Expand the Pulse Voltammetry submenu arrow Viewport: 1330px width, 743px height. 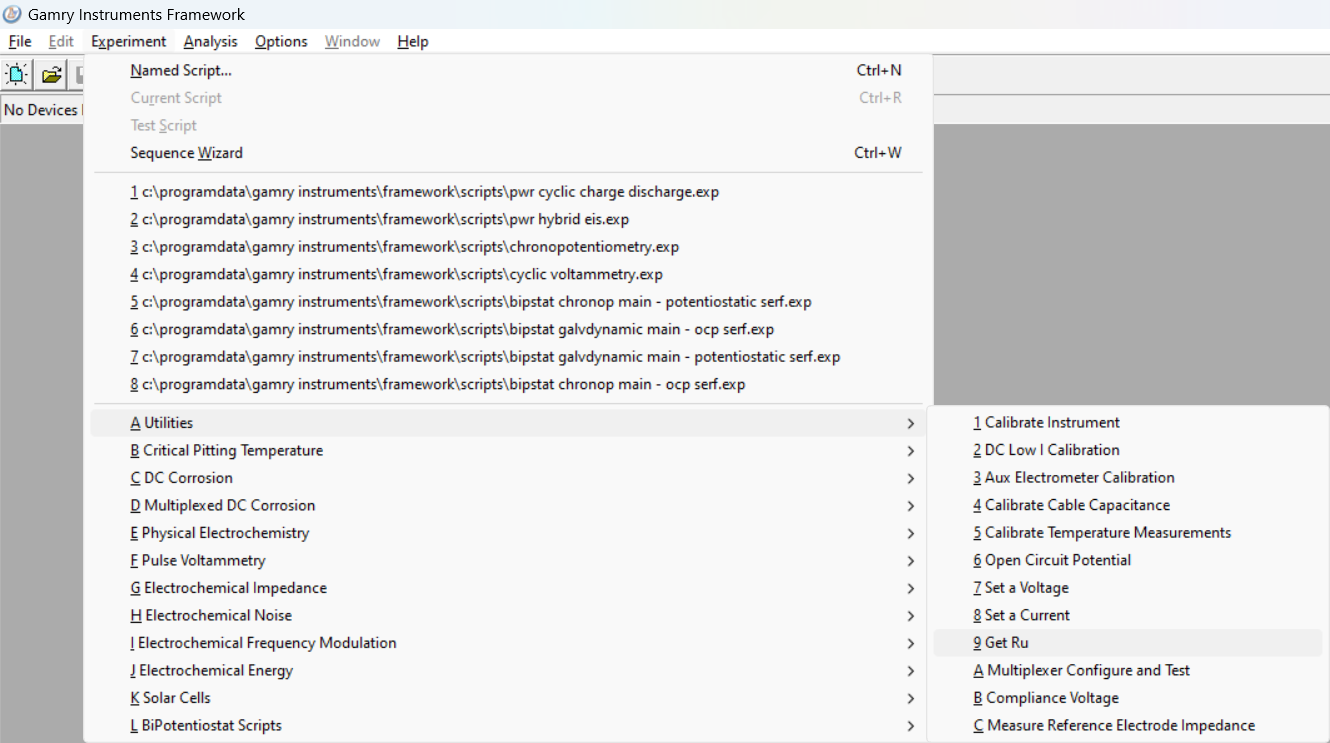click(910, 561)
